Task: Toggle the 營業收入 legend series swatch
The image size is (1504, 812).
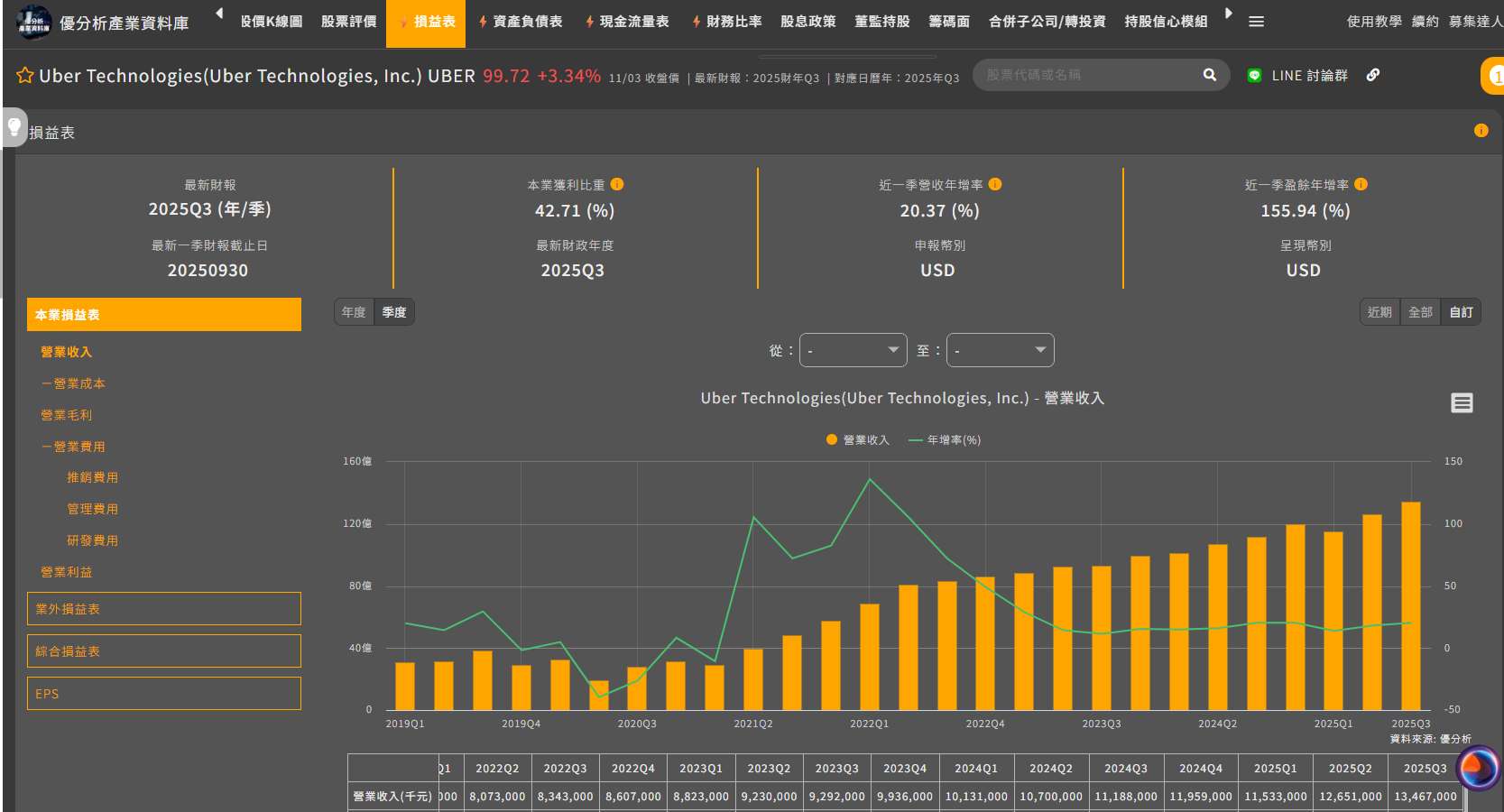Action: click(x=832, y=440)
